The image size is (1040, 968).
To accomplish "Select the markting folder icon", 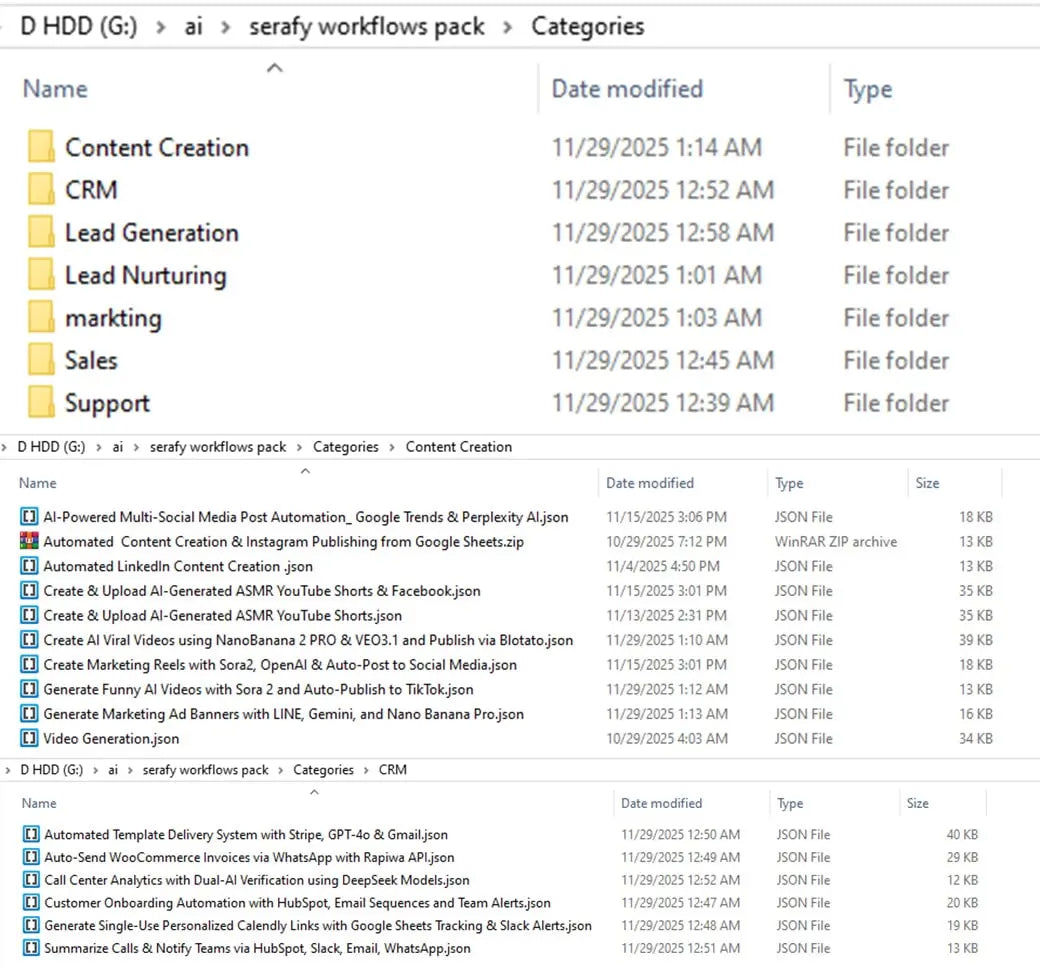I will click(41, 318).
